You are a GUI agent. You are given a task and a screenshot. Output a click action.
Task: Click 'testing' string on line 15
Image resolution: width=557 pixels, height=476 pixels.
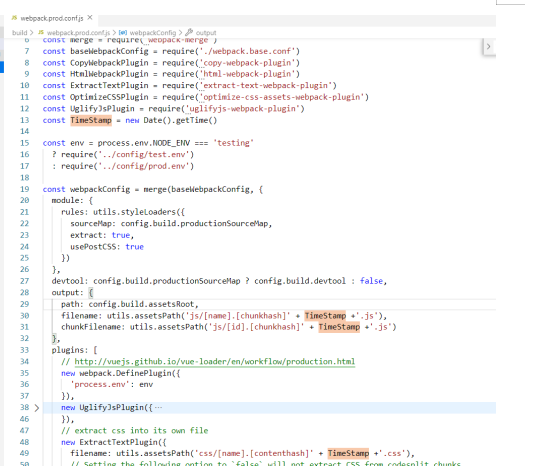pyautogui.click(x=233, y=143)
